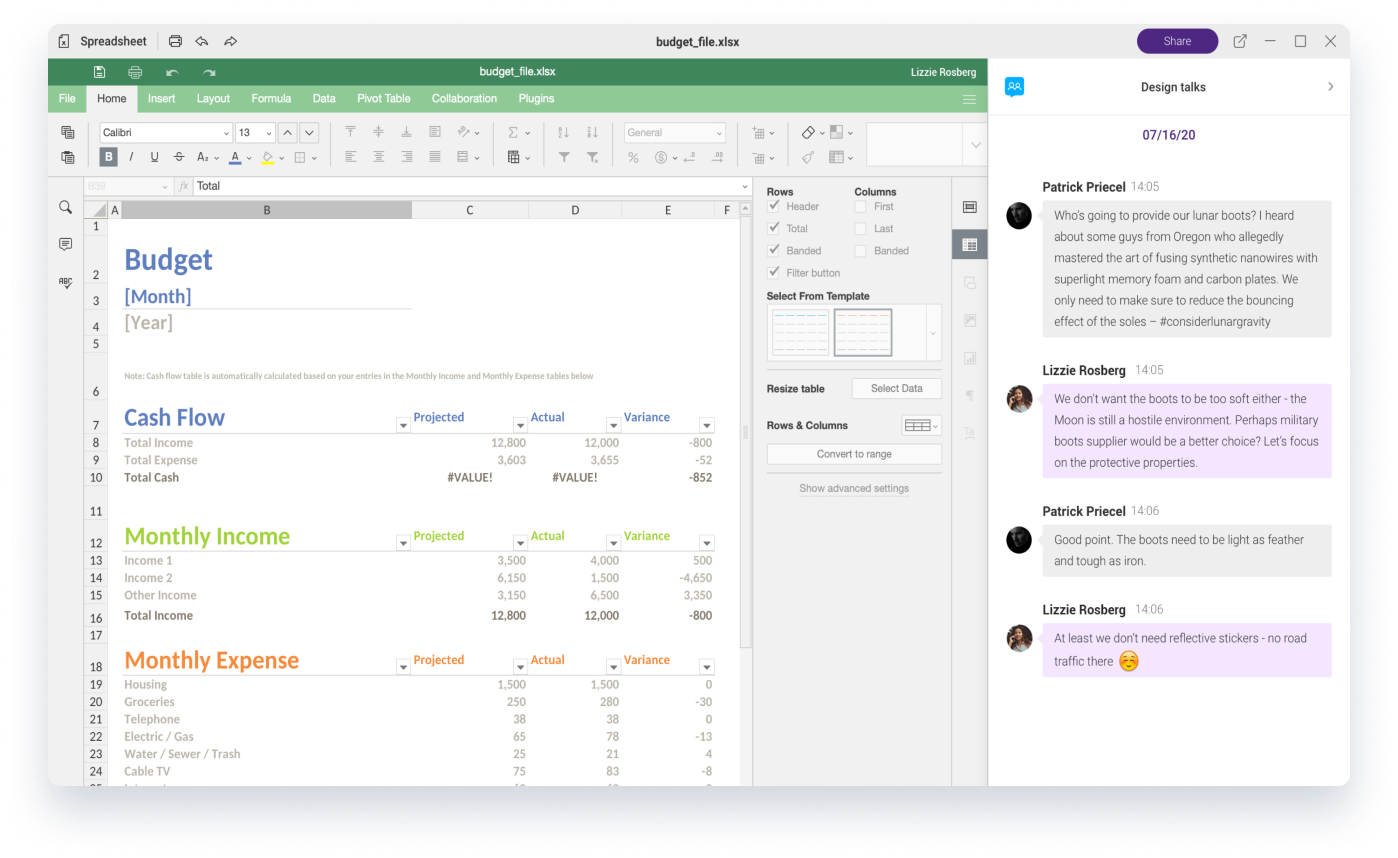Uncheck the Header rows checkbox
This screenshot has width=1398, height=858.
(774, 206)
